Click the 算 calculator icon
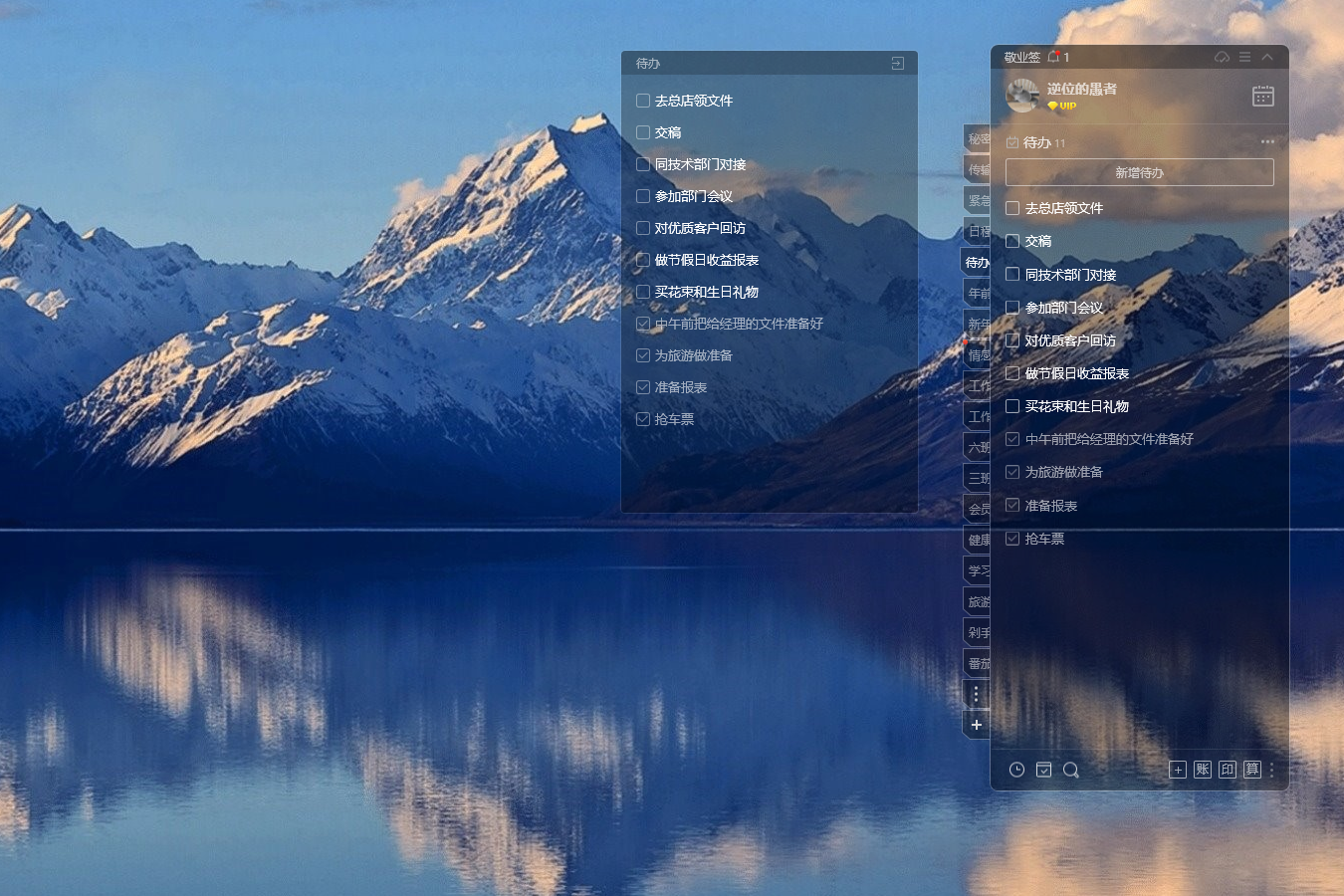This screenshot has height=896, width=1344. 1252,770
